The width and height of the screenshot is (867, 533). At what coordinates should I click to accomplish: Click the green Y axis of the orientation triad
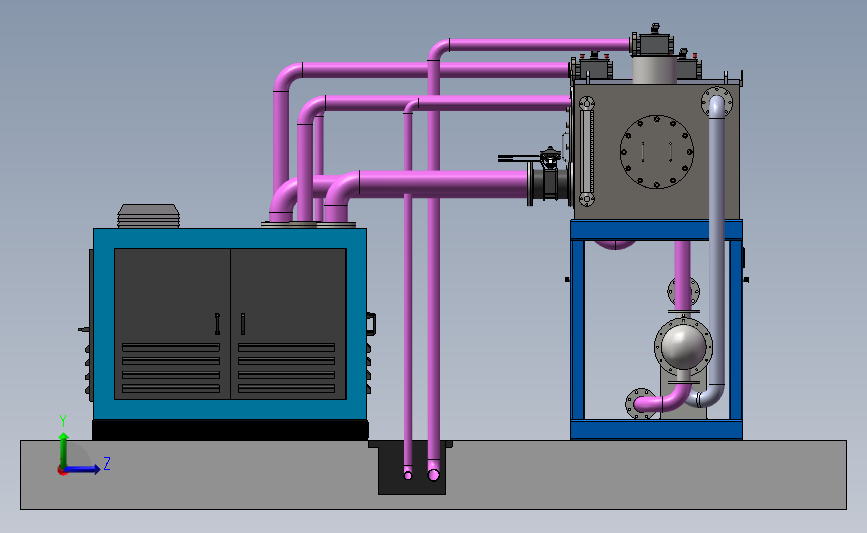(64, 449)
